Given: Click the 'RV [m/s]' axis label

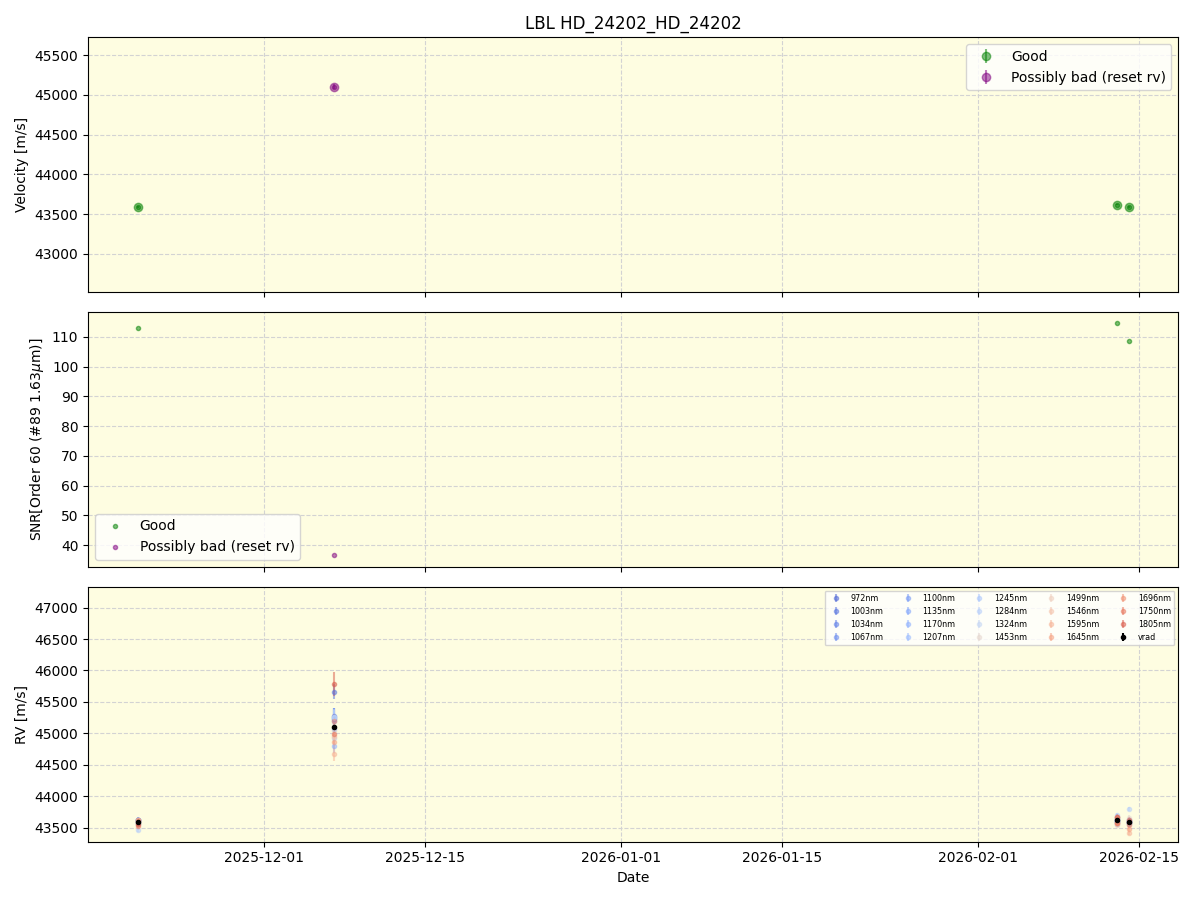Looking at the screenshot, I should (21, 714).
